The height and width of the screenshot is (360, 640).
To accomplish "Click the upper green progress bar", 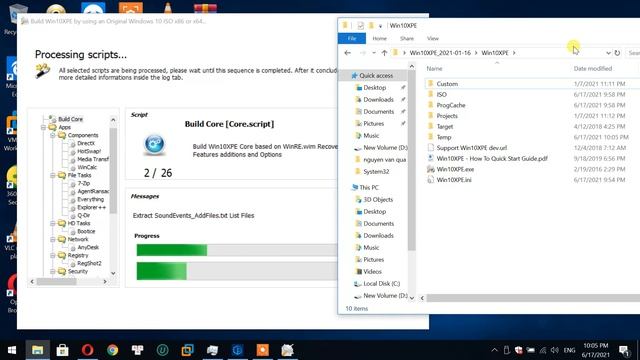I will pyautogui.click(x=237, y=250).
